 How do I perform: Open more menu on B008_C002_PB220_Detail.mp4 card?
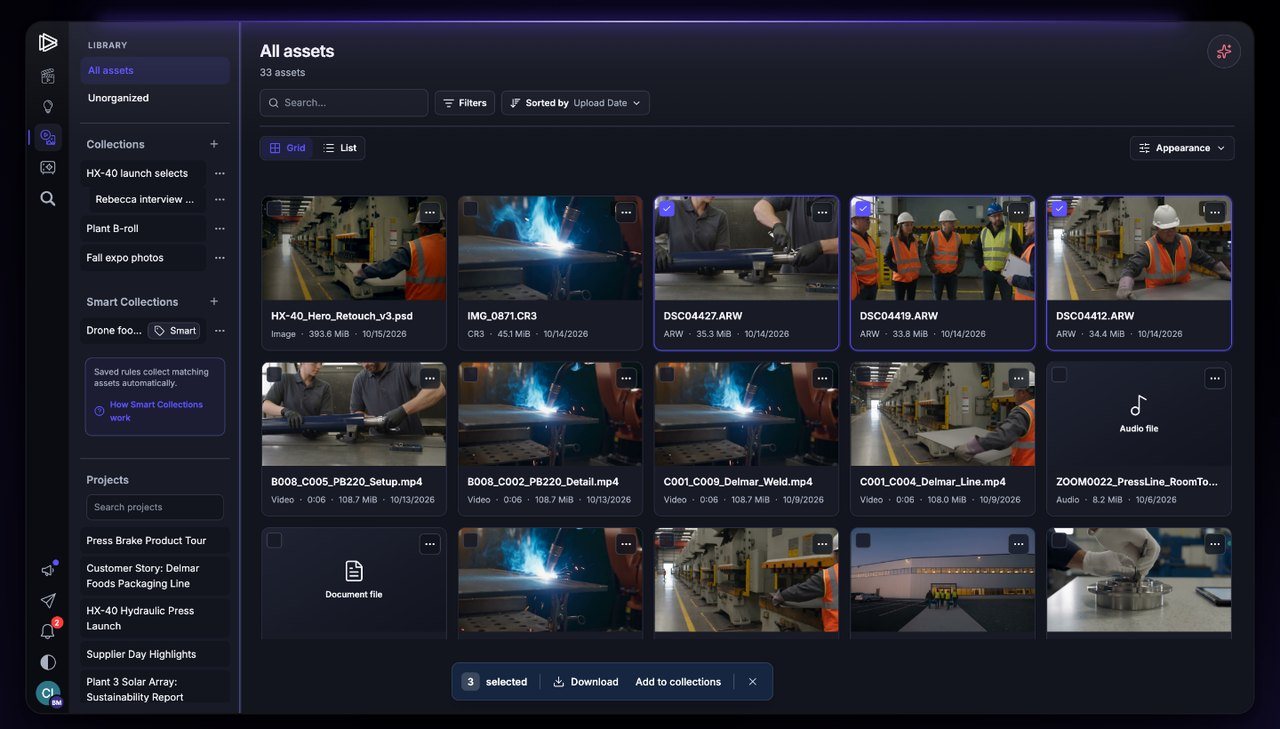tap(626, 378)
